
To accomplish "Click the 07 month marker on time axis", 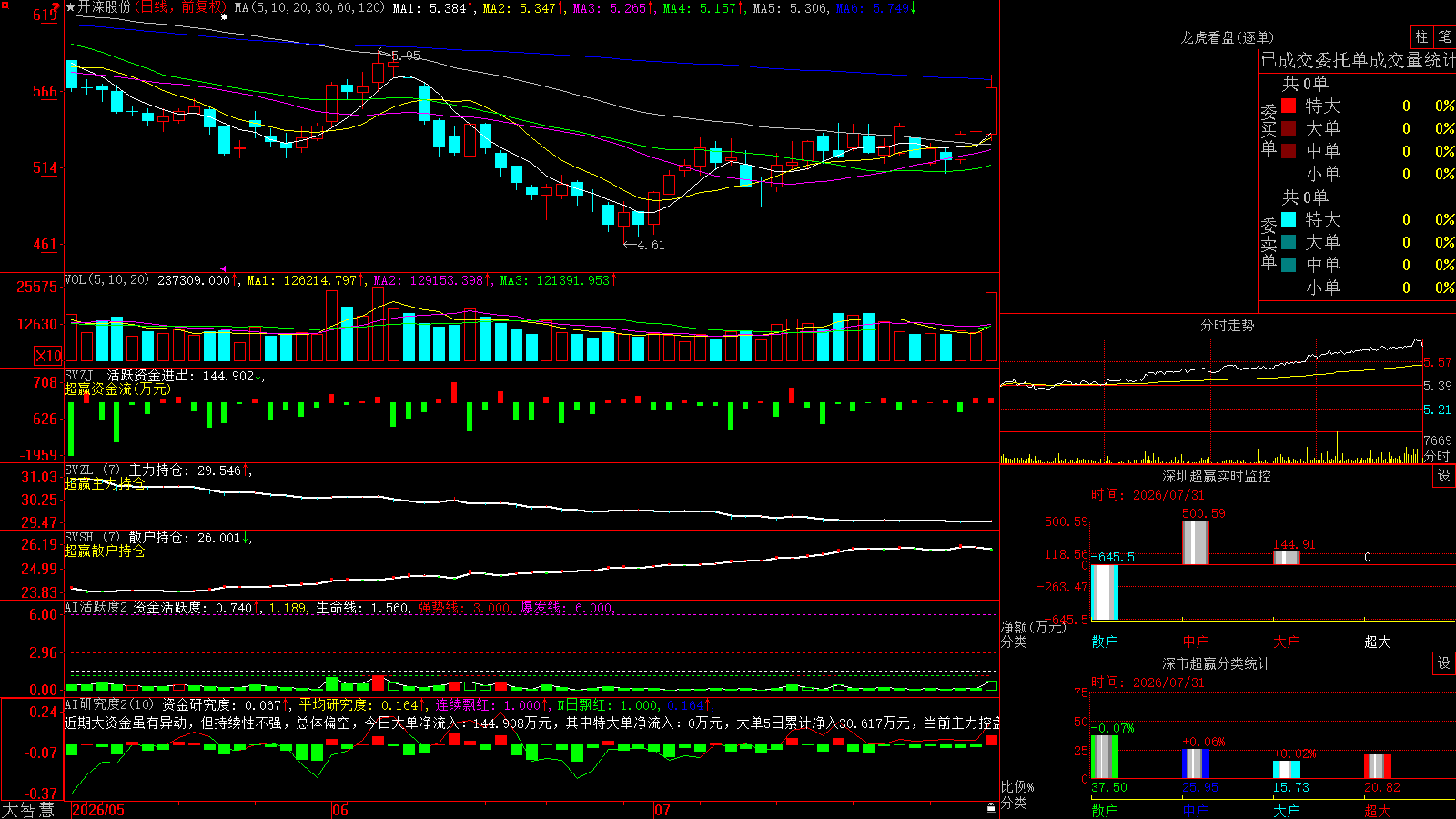I will pos(662,810).
